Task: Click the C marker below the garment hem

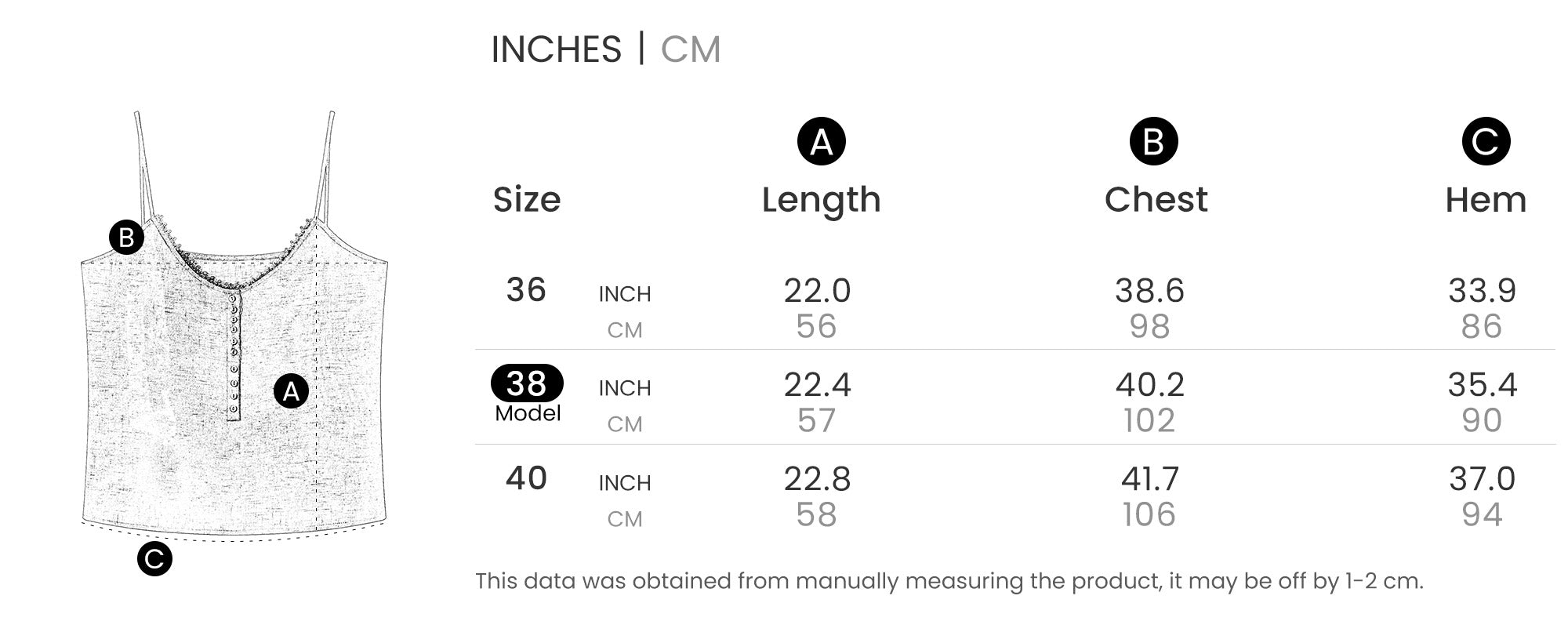Action: pos(154,558)
